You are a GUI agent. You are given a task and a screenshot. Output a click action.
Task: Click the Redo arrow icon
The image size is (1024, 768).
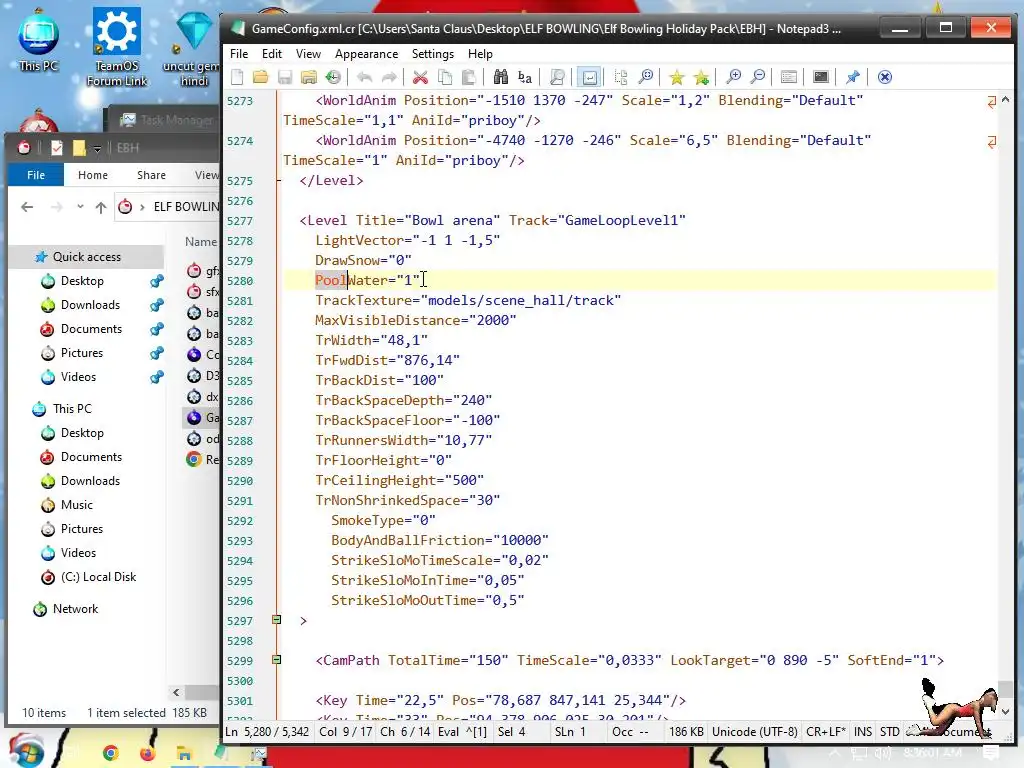pyautogui.click(x=389, y=77)
